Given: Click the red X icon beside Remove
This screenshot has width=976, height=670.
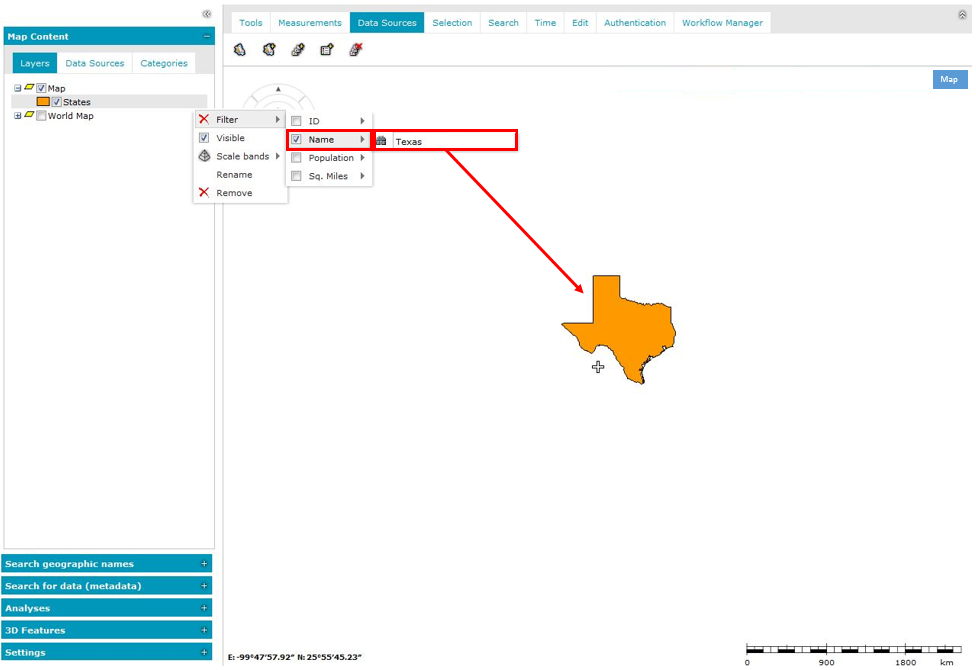Looking at the screenshot, I should (x=204, y=193).
